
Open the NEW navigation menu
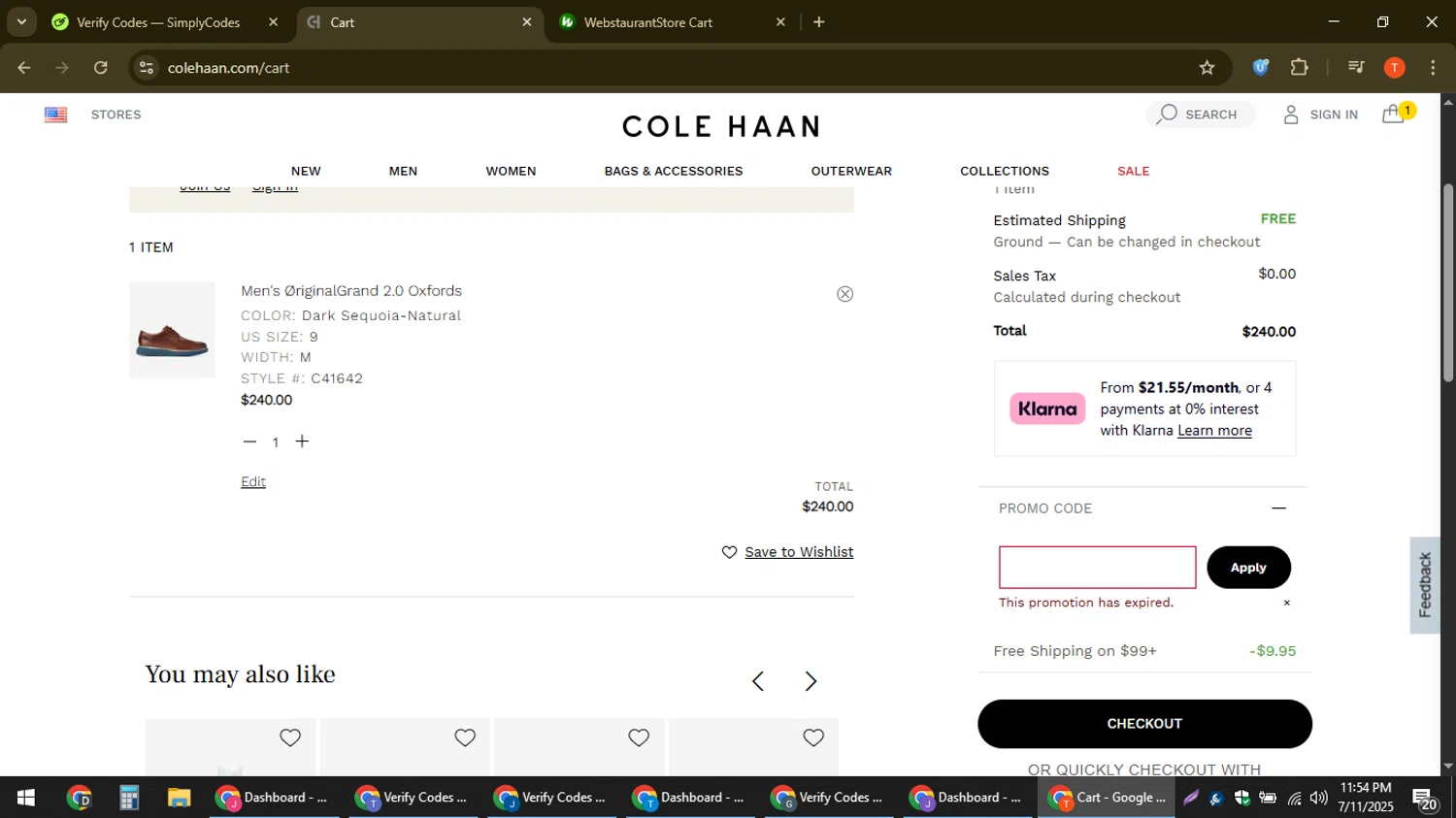coord(306,171)
